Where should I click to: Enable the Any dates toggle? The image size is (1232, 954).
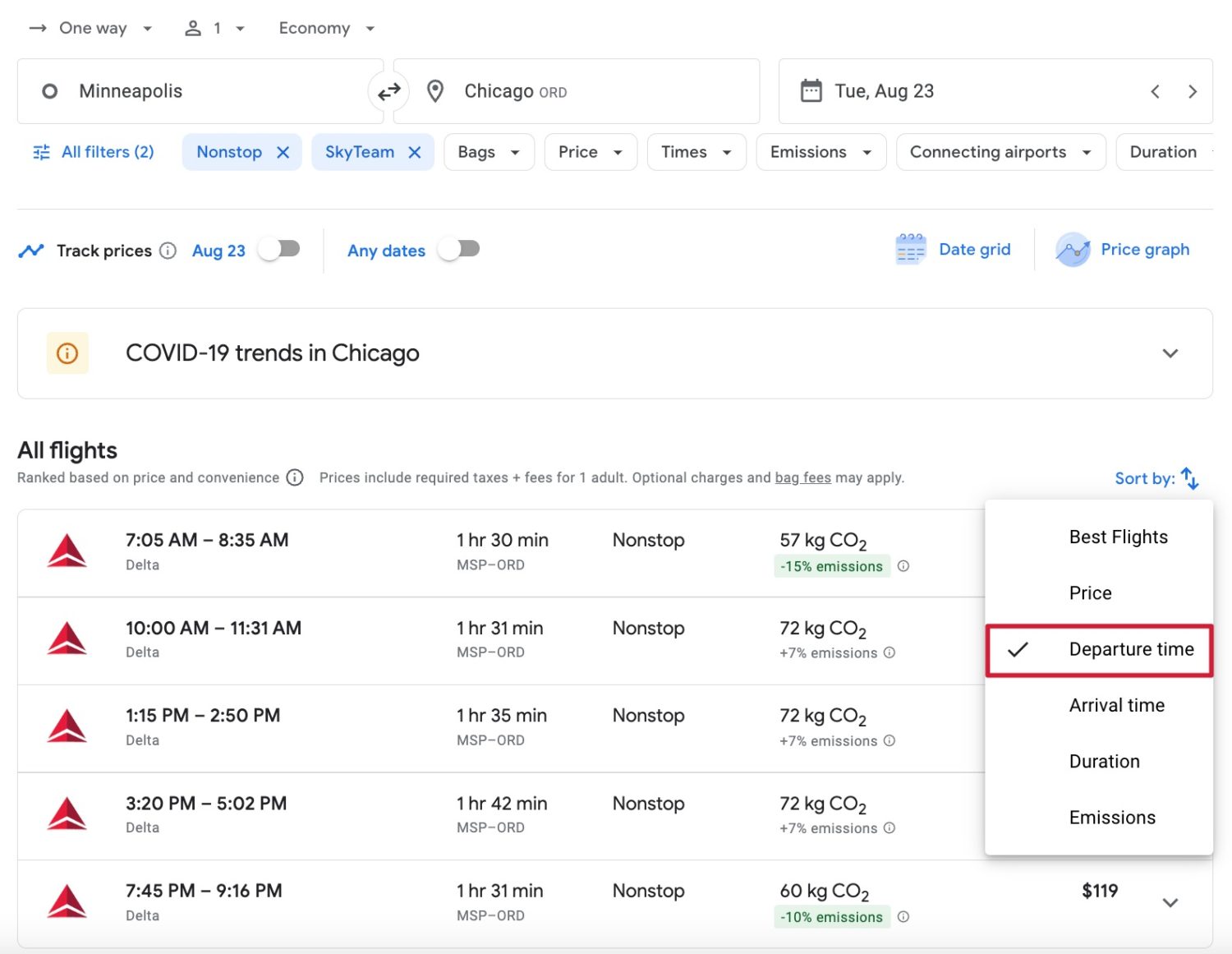pos(458,250)
